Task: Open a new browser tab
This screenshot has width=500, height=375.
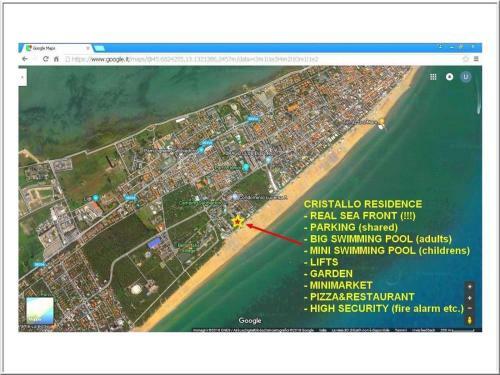Action: click(99, 48)
